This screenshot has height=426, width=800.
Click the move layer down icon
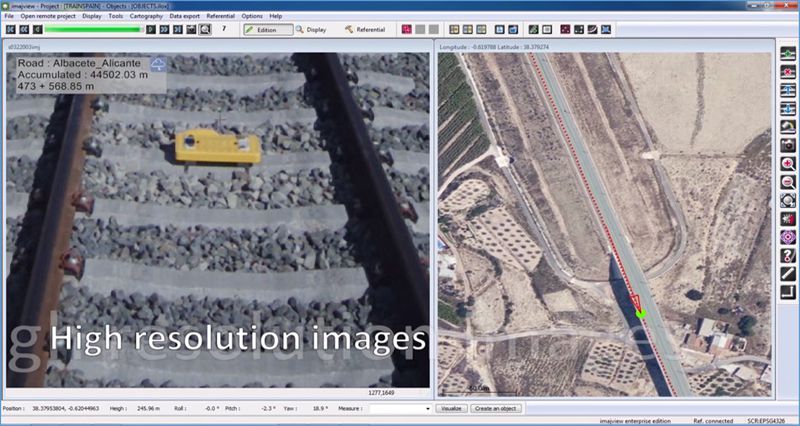tap(788, 109)
